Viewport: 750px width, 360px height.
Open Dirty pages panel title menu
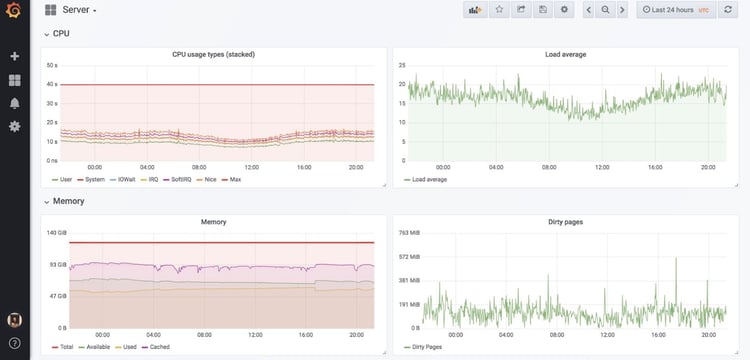point(565,222)
